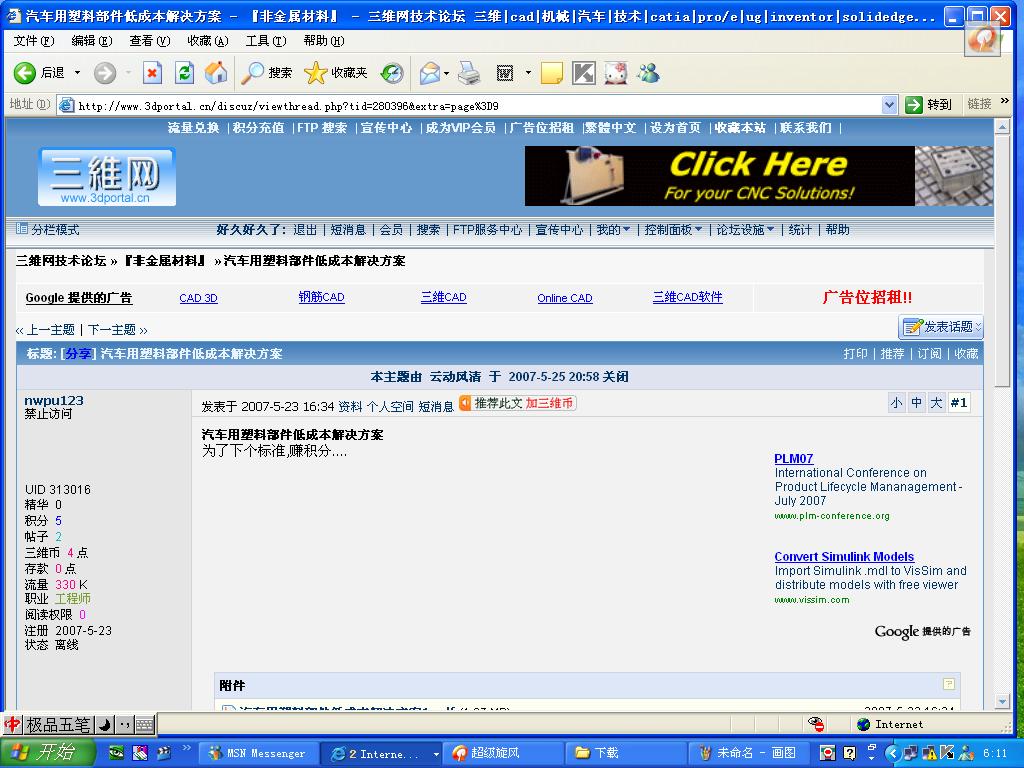Click the Hello Kitty toolbar icon
This screenshot has width=1024, height=768.
pos(616,73)
